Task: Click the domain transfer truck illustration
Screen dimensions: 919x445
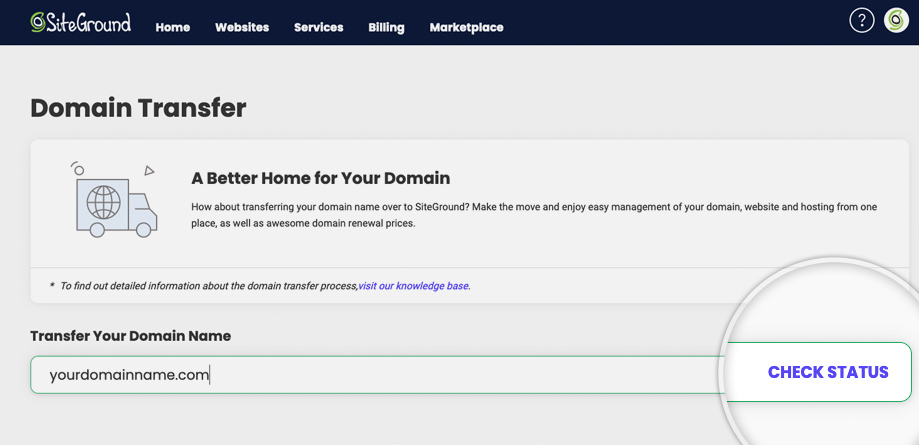Action: coord(115,200)
